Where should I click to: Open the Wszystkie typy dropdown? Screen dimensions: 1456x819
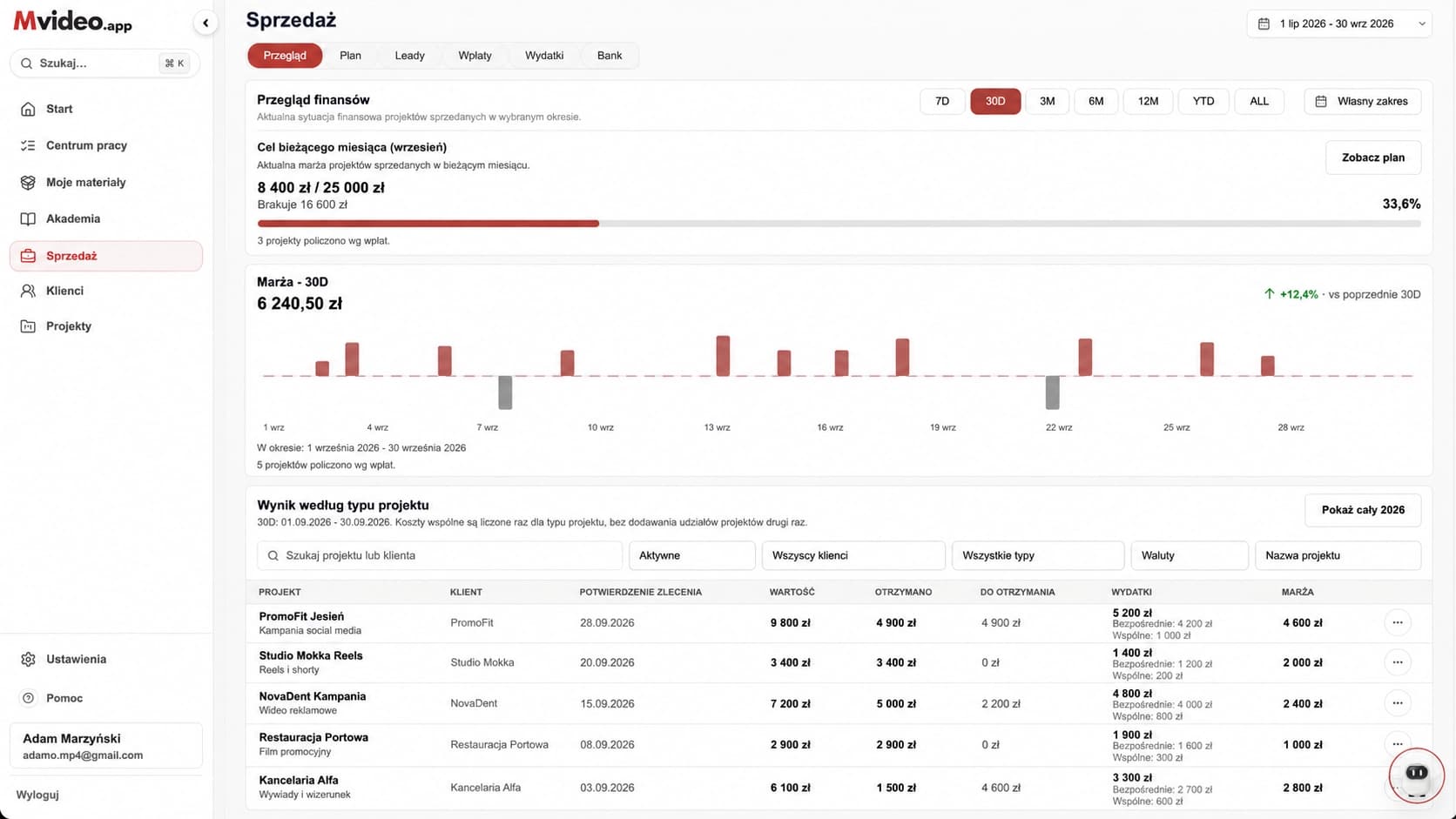click(x=1038, y=555)
